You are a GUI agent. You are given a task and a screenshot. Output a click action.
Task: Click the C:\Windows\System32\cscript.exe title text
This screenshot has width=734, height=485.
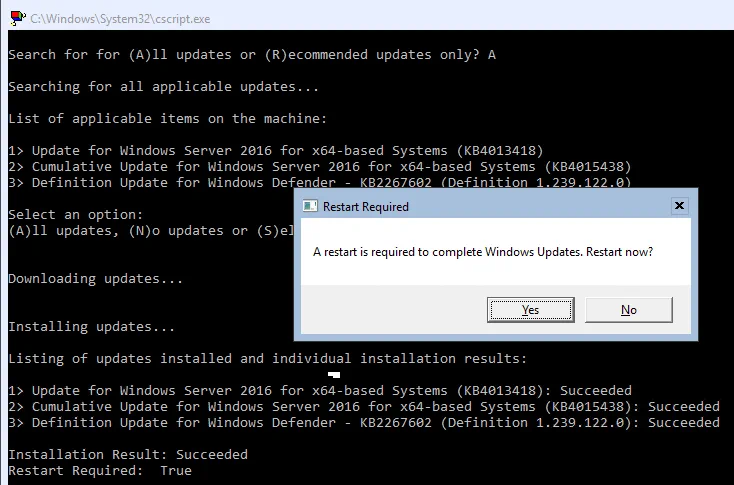tap(120, 19)
